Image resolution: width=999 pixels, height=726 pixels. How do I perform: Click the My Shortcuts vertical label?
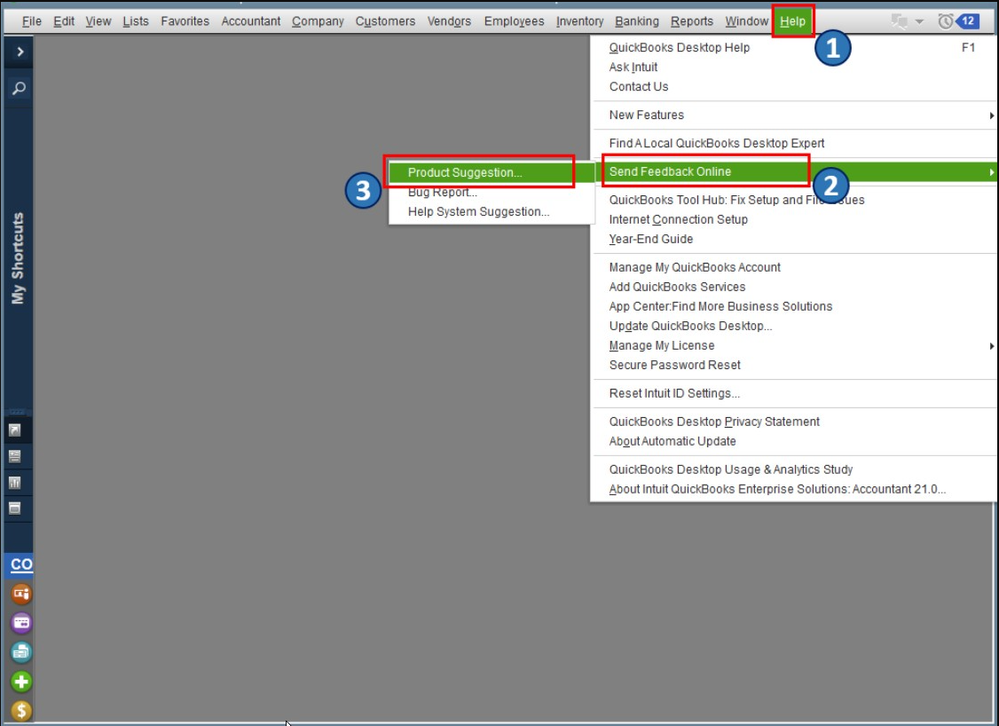(18, 258)
